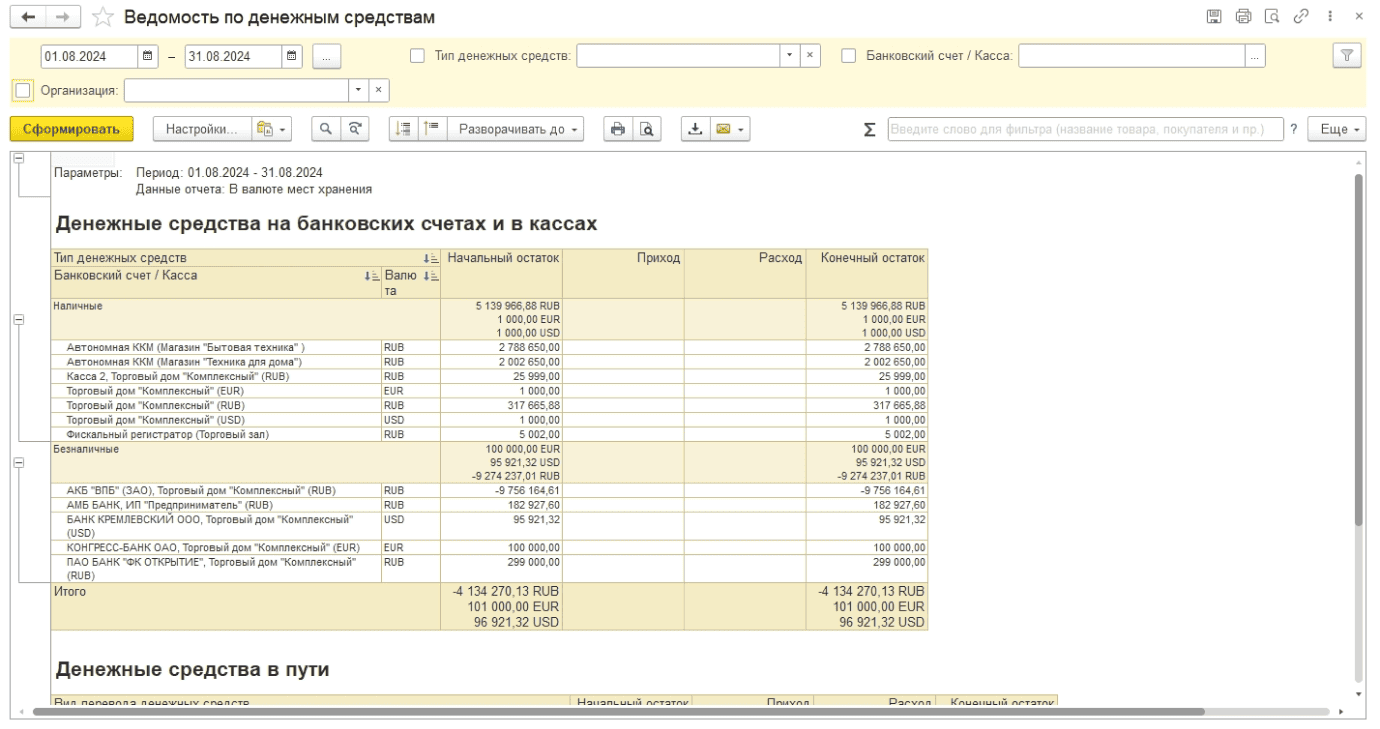The image size is (1380, 729).
Task: Toggle the Организация checkbox
Action: click(23, 90)
